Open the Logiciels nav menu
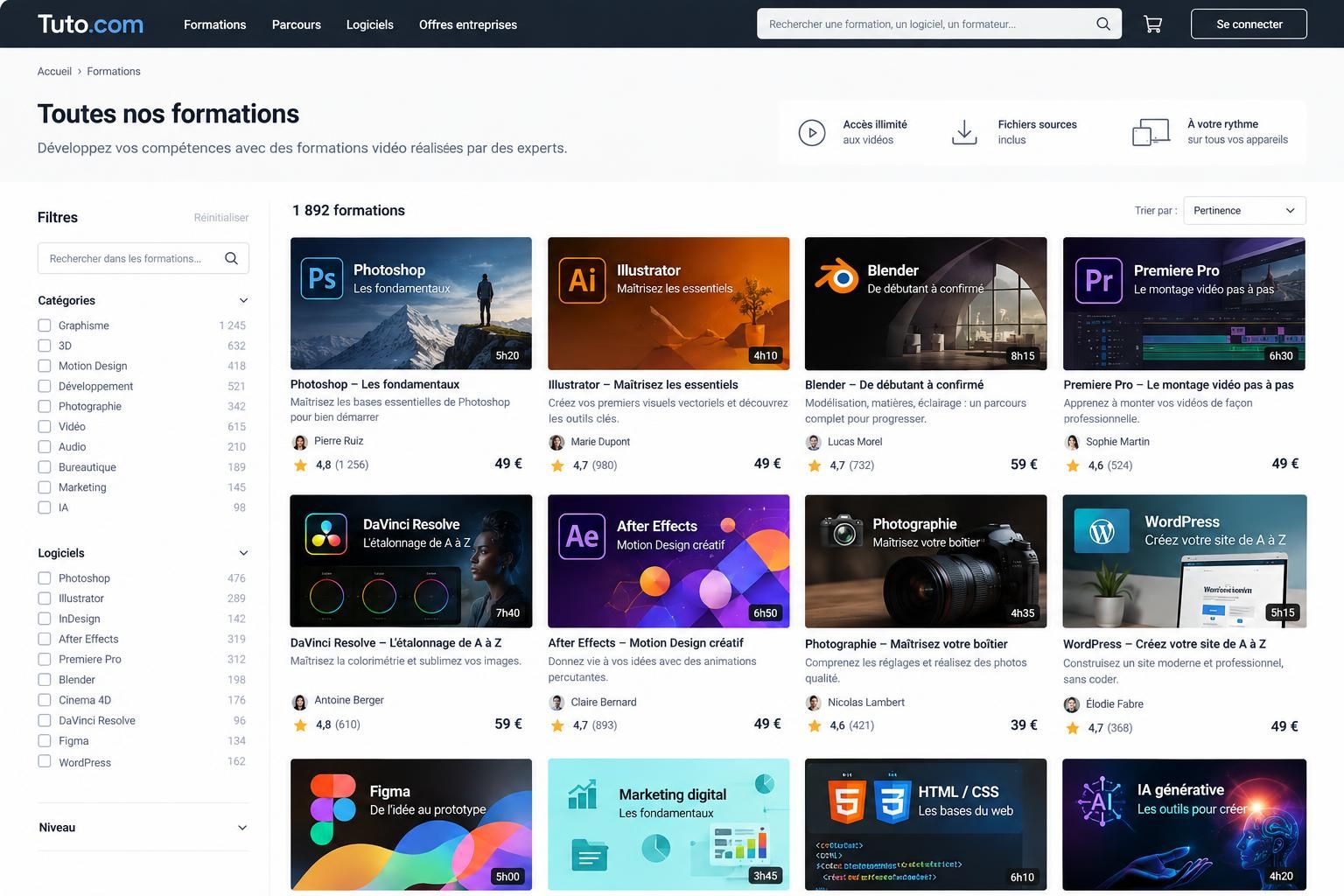1344x896 pixels. coord(370,24)
